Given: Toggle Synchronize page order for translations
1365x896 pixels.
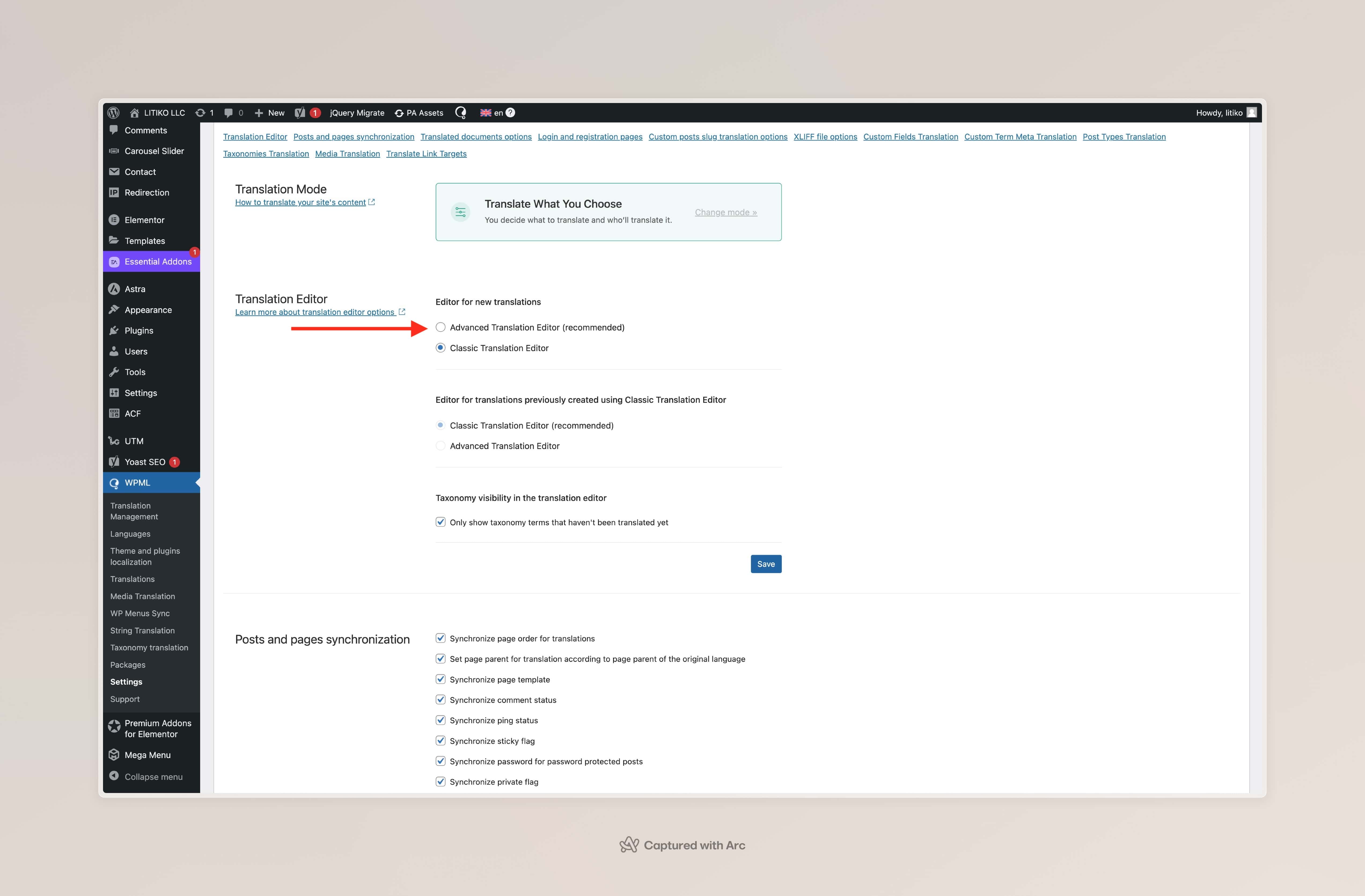Looking at the screenshot, I should 441,638.
